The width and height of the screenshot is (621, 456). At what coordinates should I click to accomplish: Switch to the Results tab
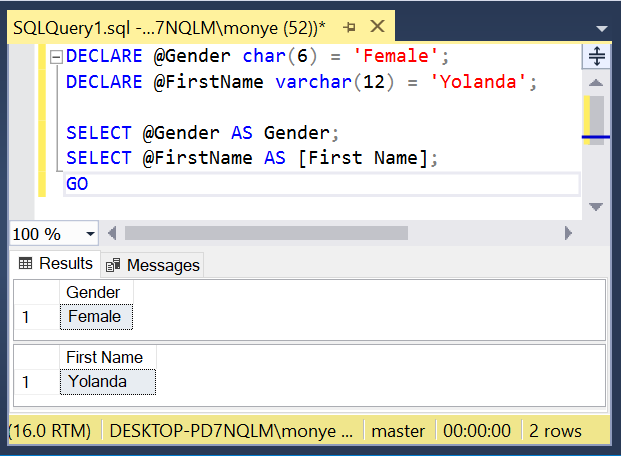click(x=55, y=263)
